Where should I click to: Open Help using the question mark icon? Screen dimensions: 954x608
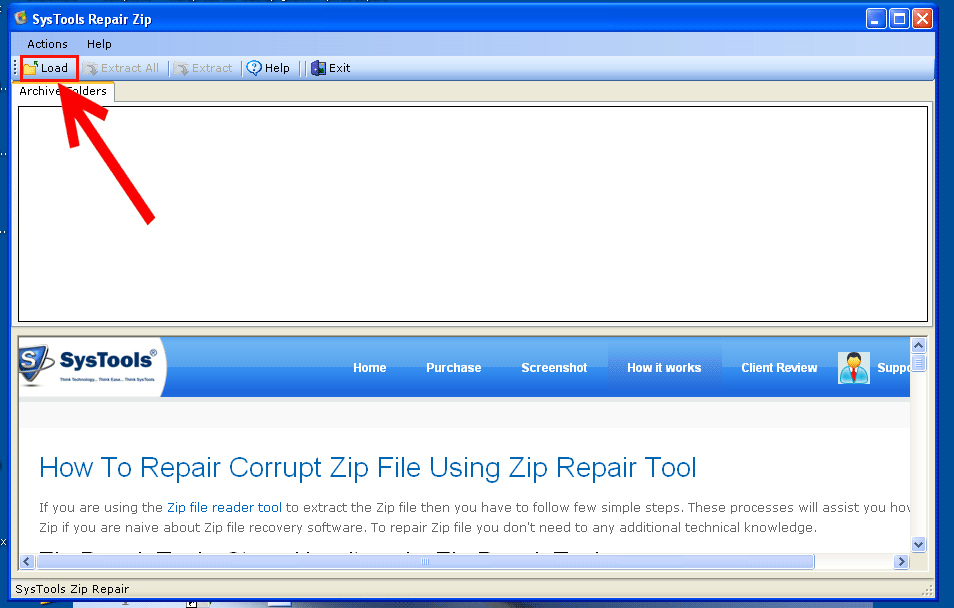pyautogui.click(x=254, y=67)
